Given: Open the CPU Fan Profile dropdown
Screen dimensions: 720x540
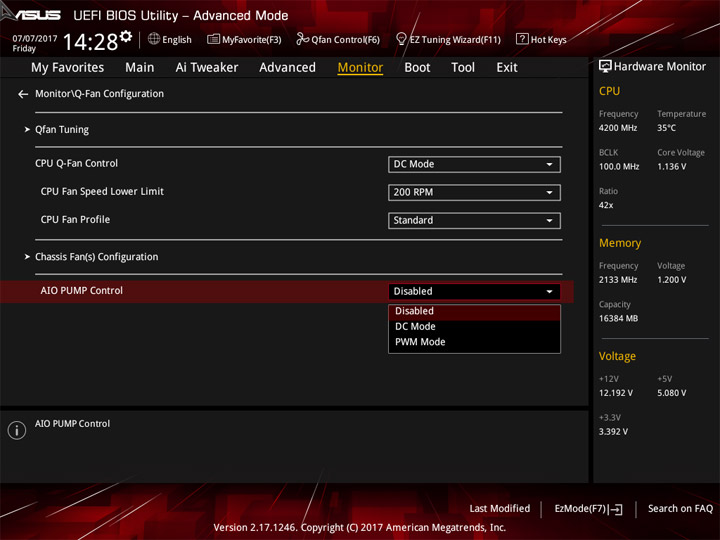Looking at the screenshot, I should (474, 220).
